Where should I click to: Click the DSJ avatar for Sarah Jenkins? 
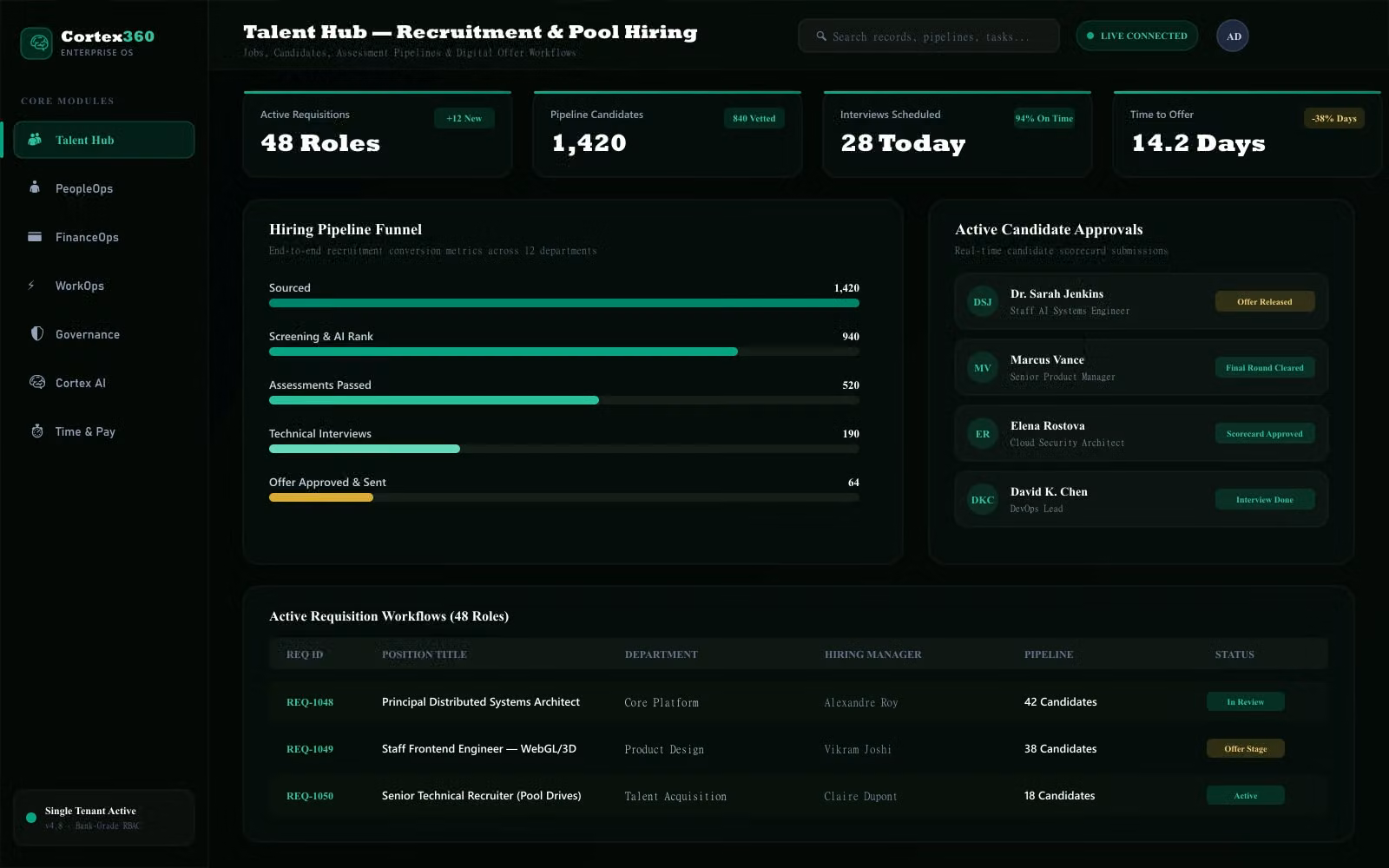[x=983, y=302]
